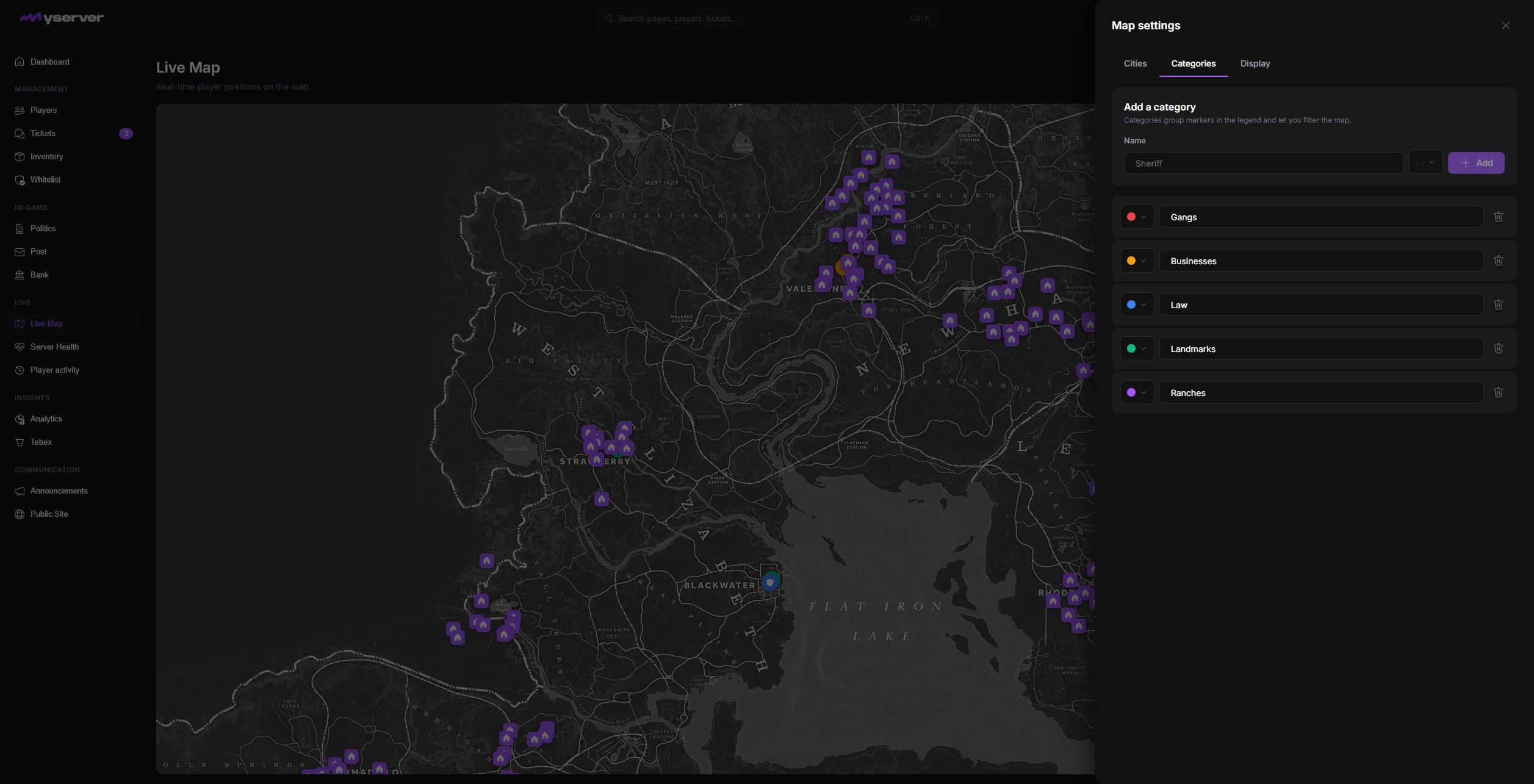Delete the Gangs category trash icon
This screenshot has width=1534, height=784.
point(1498,217)
